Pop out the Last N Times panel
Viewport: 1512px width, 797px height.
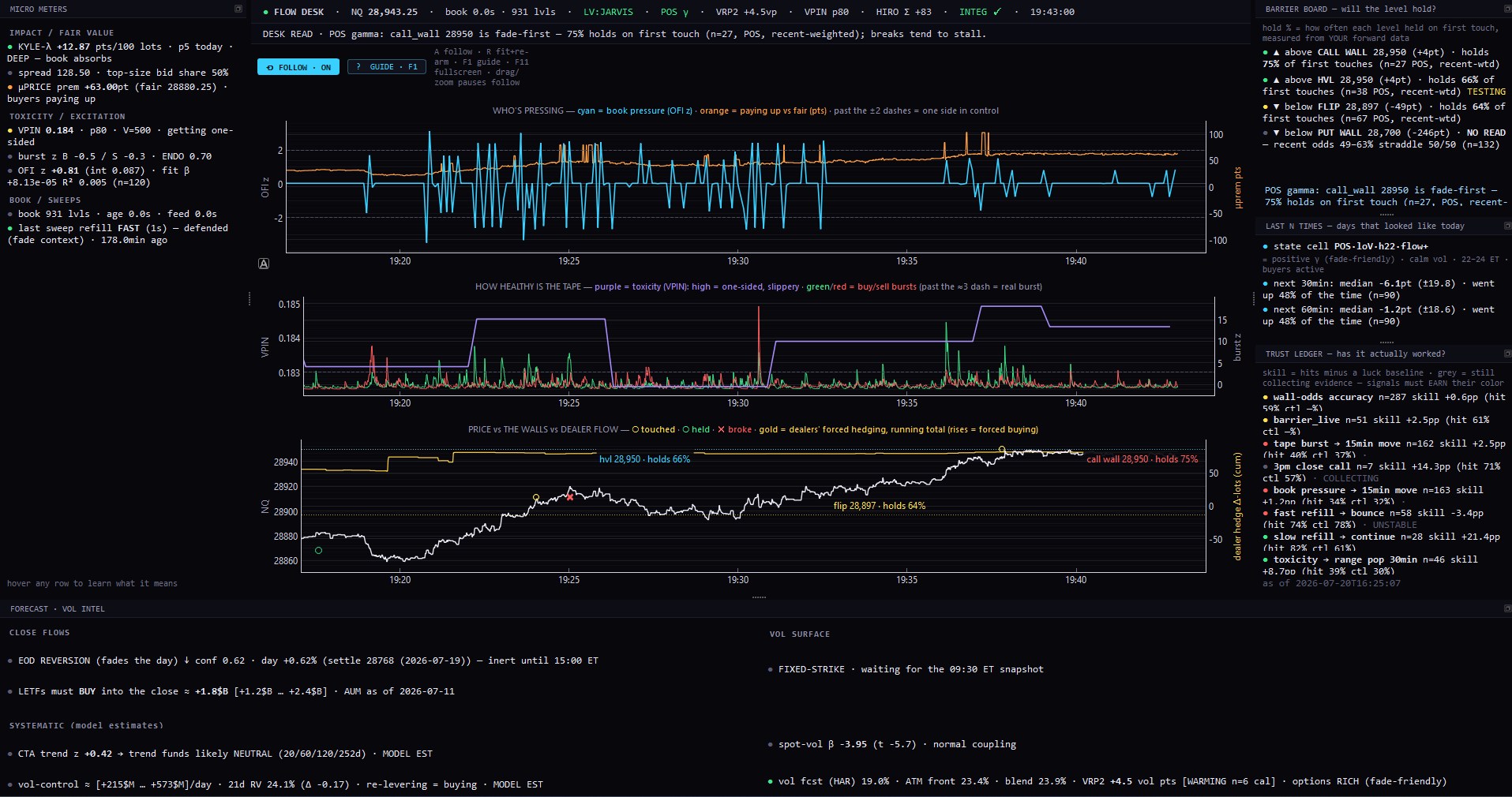1507,226
